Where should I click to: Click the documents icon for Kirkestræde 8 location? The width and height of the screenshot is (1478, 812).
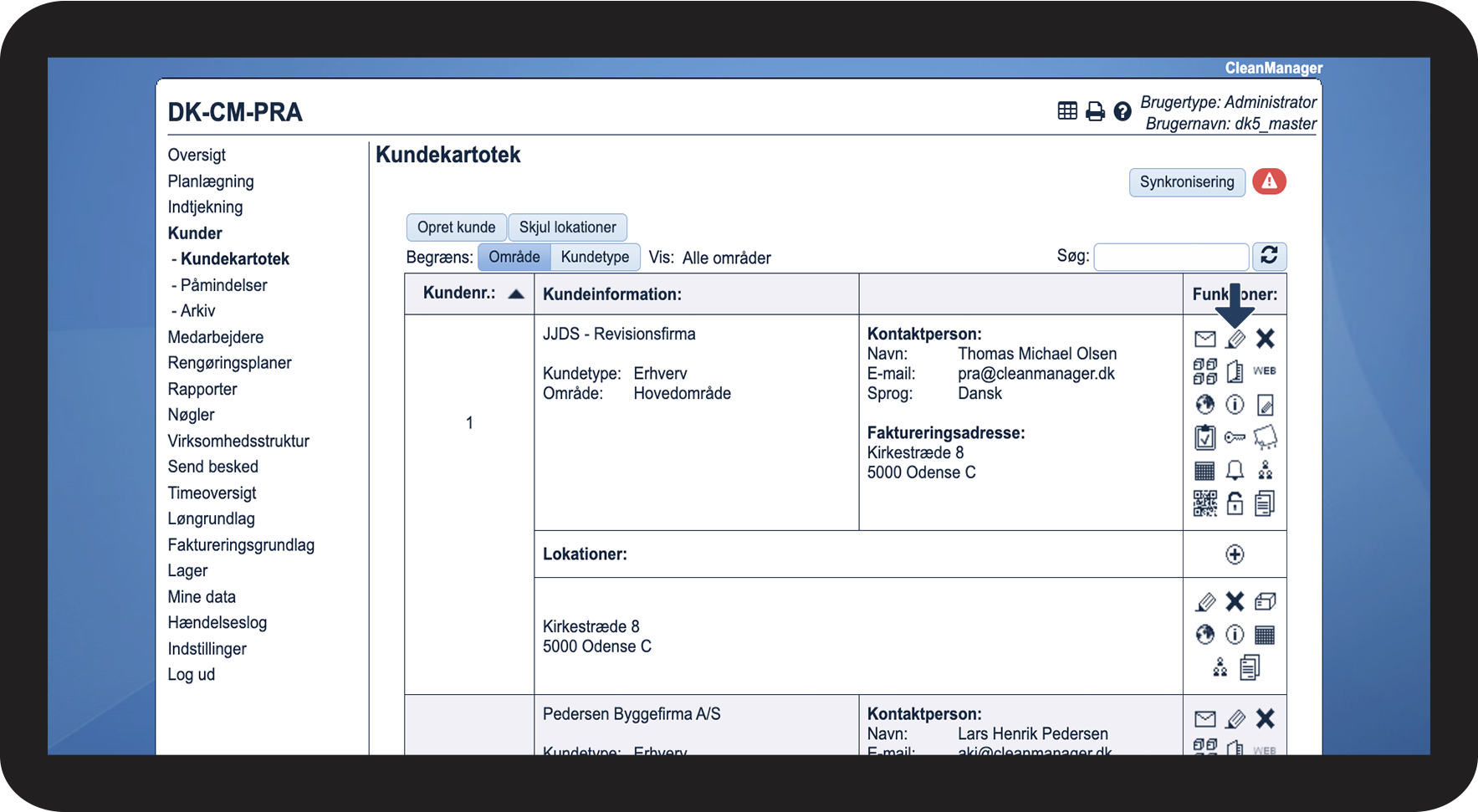click(1250, 667)
